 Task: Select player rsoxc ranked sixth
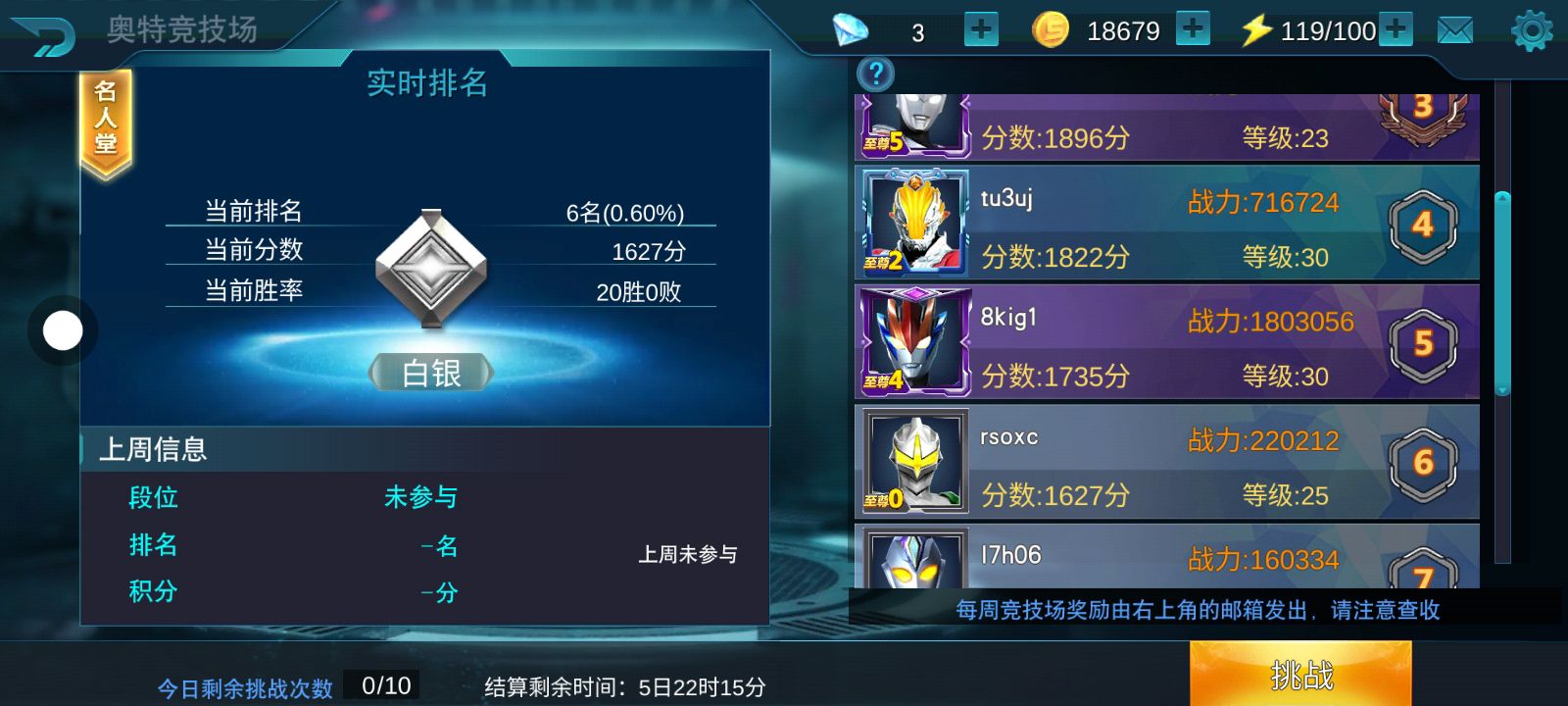click(1167, 462)
